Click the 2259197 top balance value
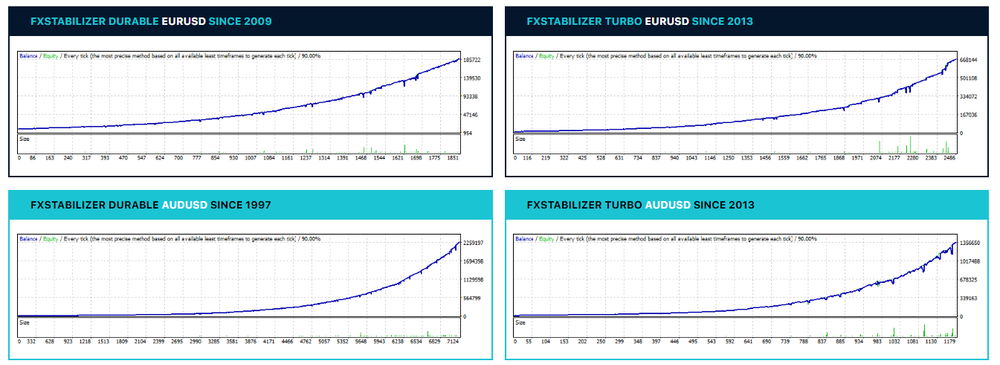Screen dimensions: 1000x365 [x=473, y=243]
